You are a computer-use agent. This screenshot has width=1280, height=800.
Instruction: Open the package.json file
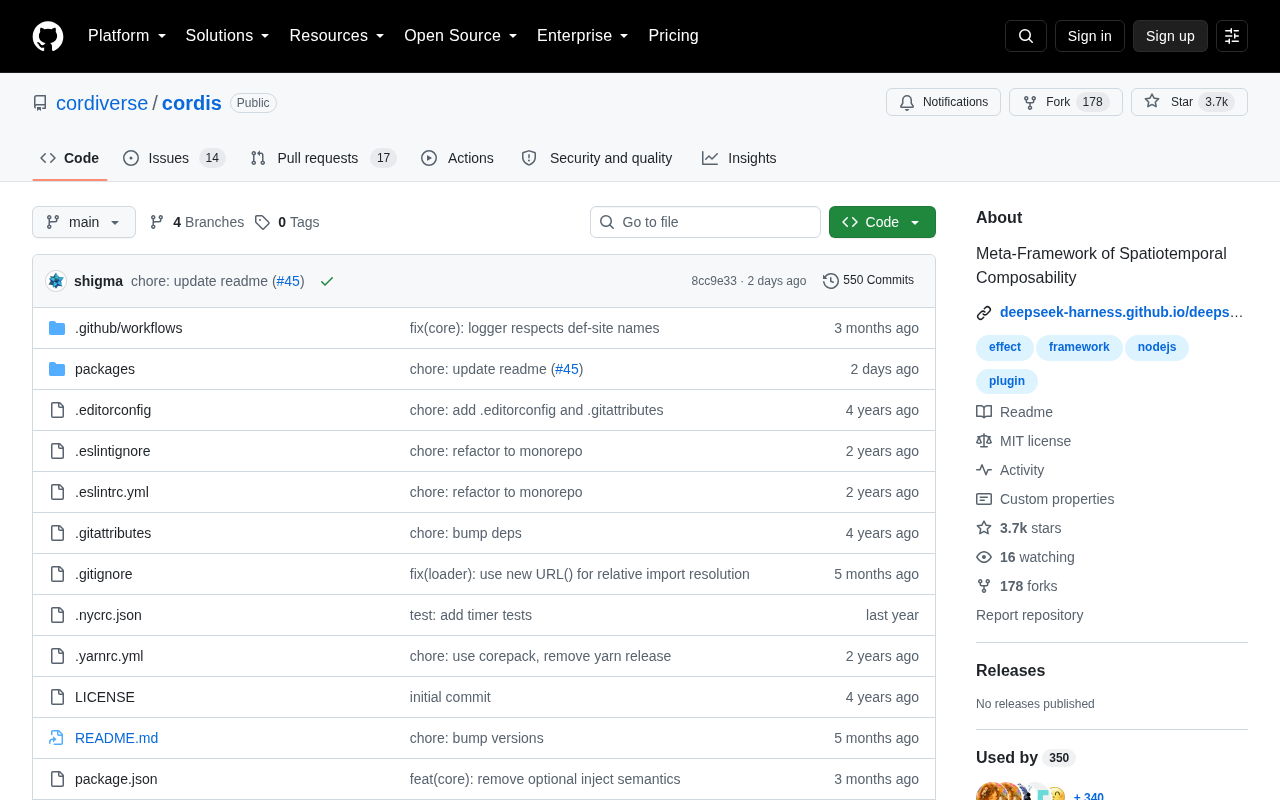(116, 779)
